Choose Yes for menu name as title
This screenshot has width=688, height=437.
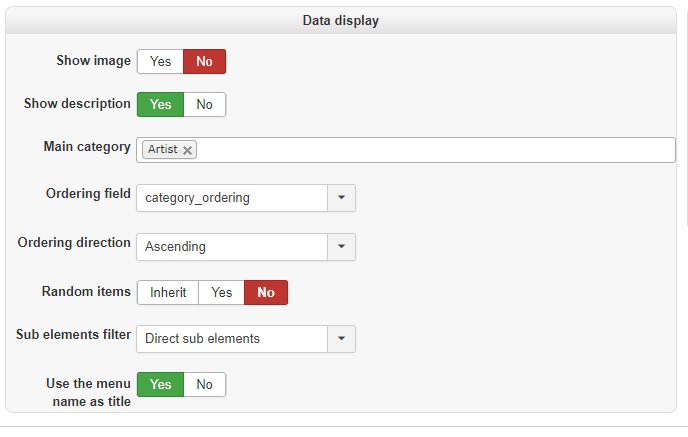160,385
